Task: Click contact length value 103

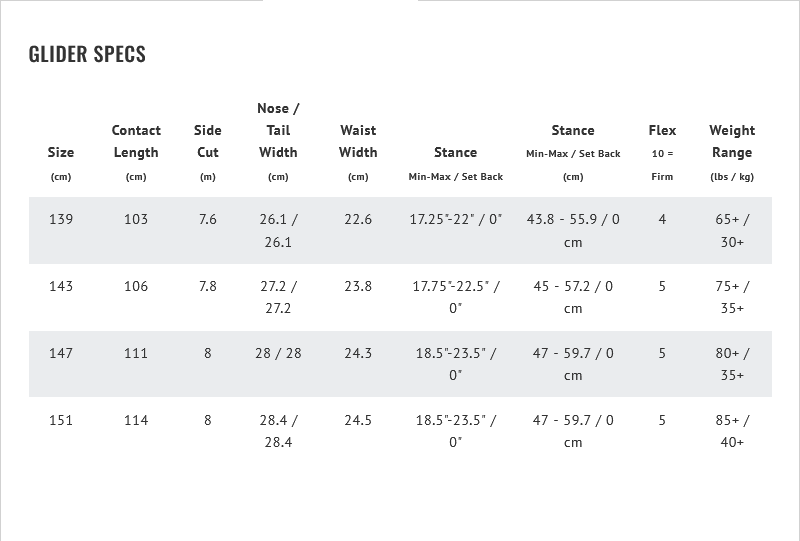Action: (x=136, y=219)
